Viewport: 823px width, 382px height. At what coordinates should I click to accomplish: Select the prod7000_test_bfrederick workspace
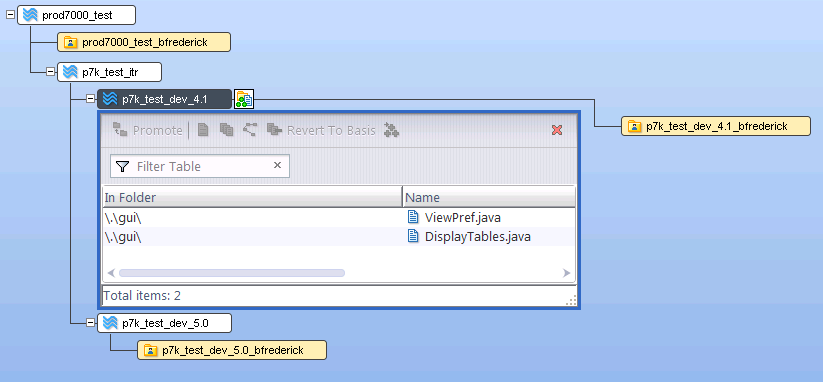144,42
